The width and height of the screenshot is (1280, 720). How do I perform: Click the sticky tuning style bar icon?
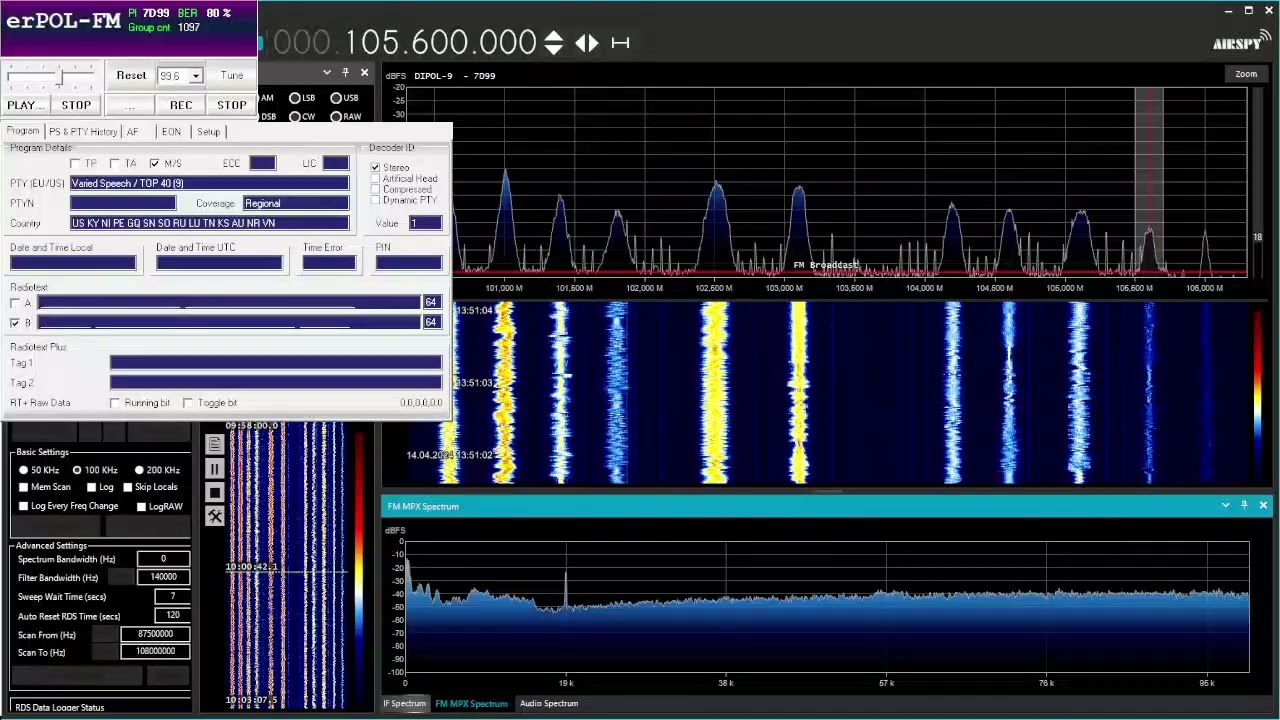click(x=620, y=43)
